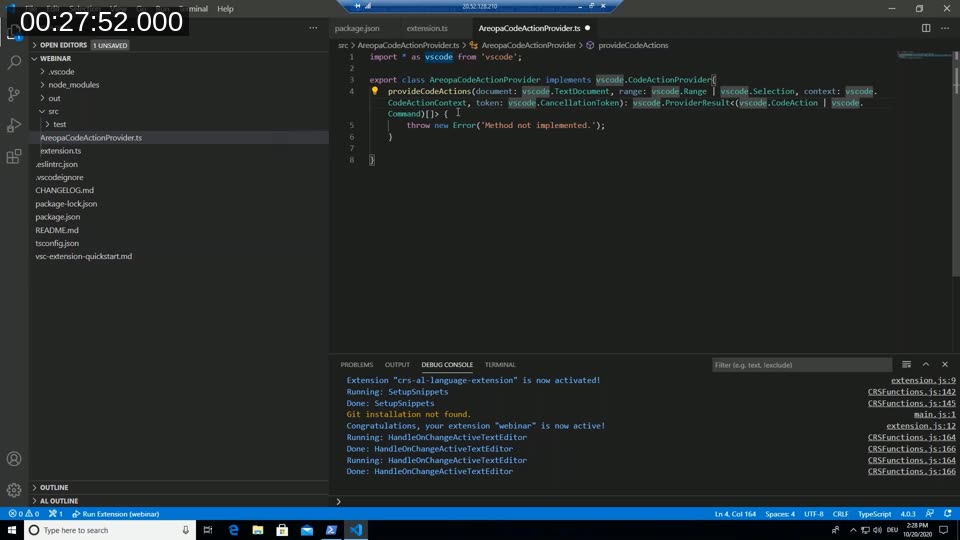This screenshot has width=960, height=540.
Task: Open package.json in the file tree
Action: coord(58,217)
